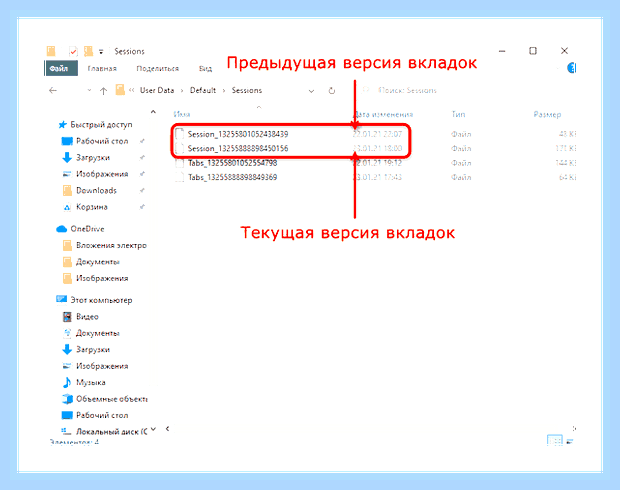Open Изображения under Этот компьютер
The image size is (620, 490).
(102, 366)
